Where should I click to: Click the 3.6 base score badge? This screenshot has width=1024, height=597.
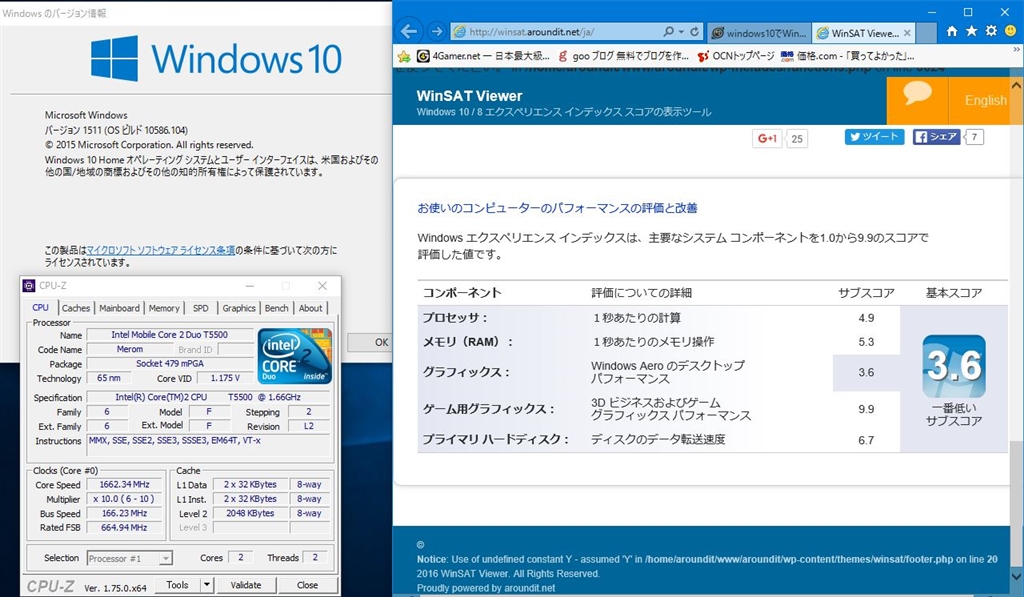coord(953,366)
